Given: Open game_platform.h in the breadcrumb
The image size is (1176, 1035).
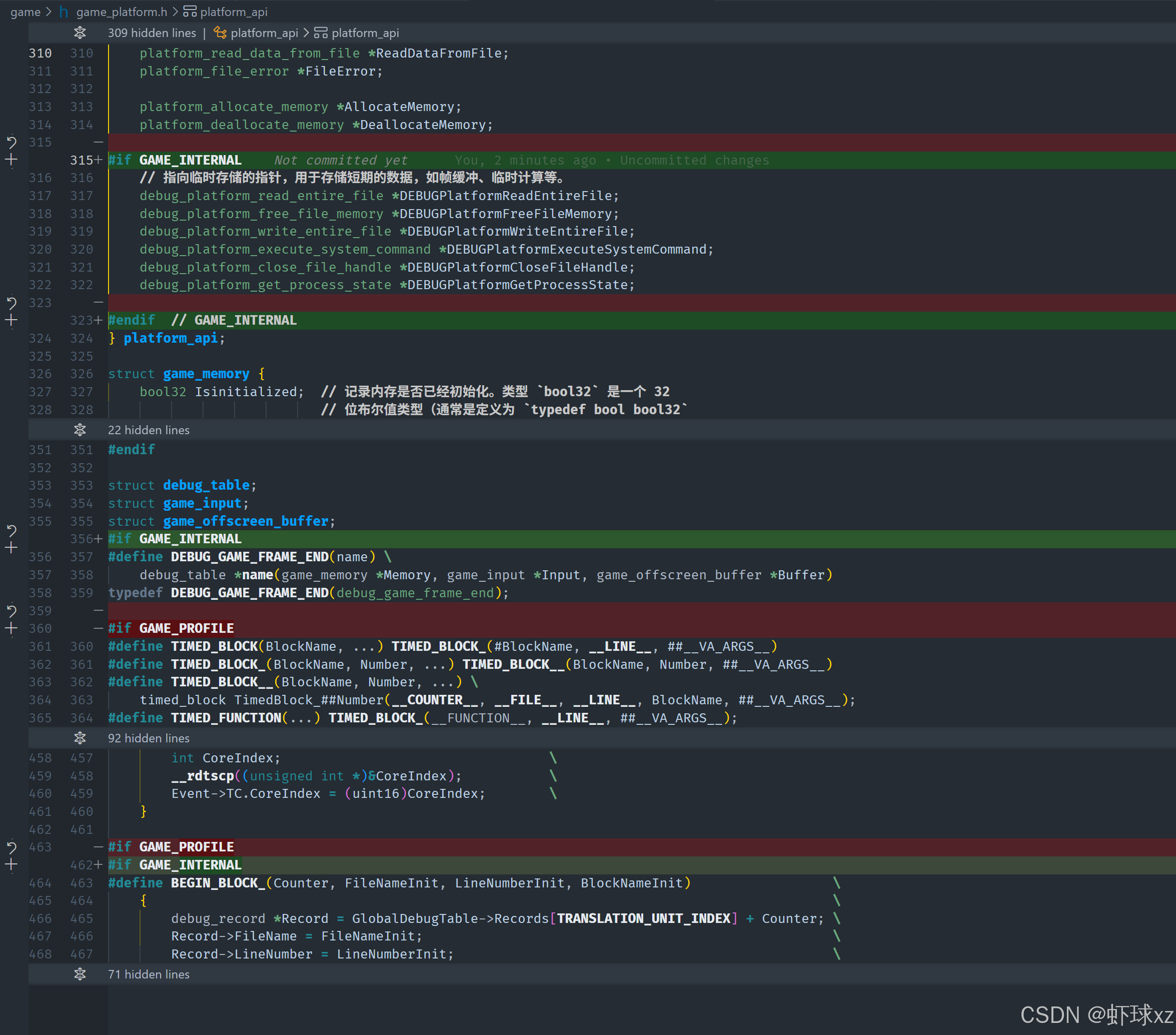Looking at the screenshot, I should tap(121, 12).
